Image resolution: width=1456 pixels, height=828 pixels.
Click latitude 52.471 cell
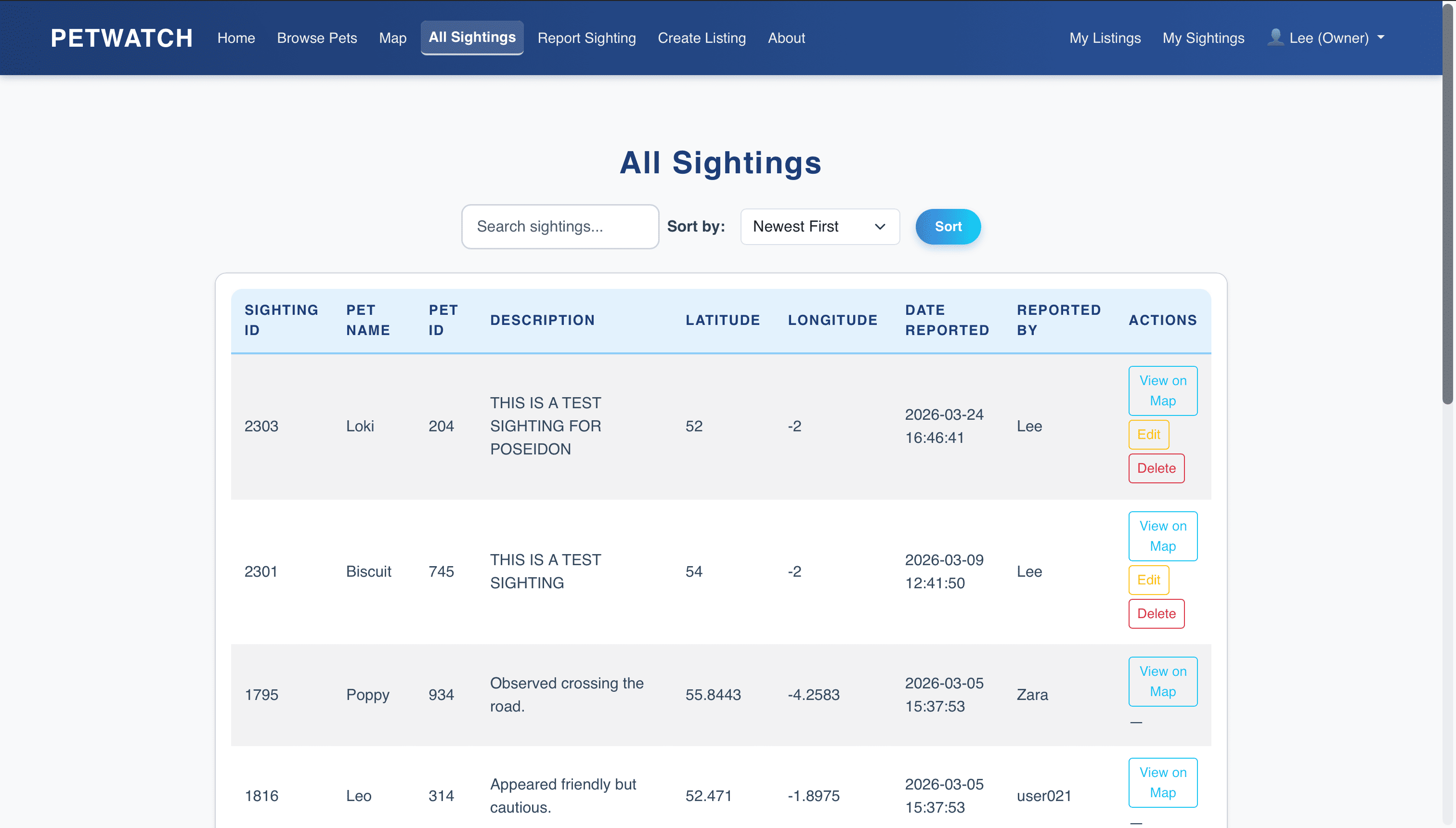[x=708, y=796]
